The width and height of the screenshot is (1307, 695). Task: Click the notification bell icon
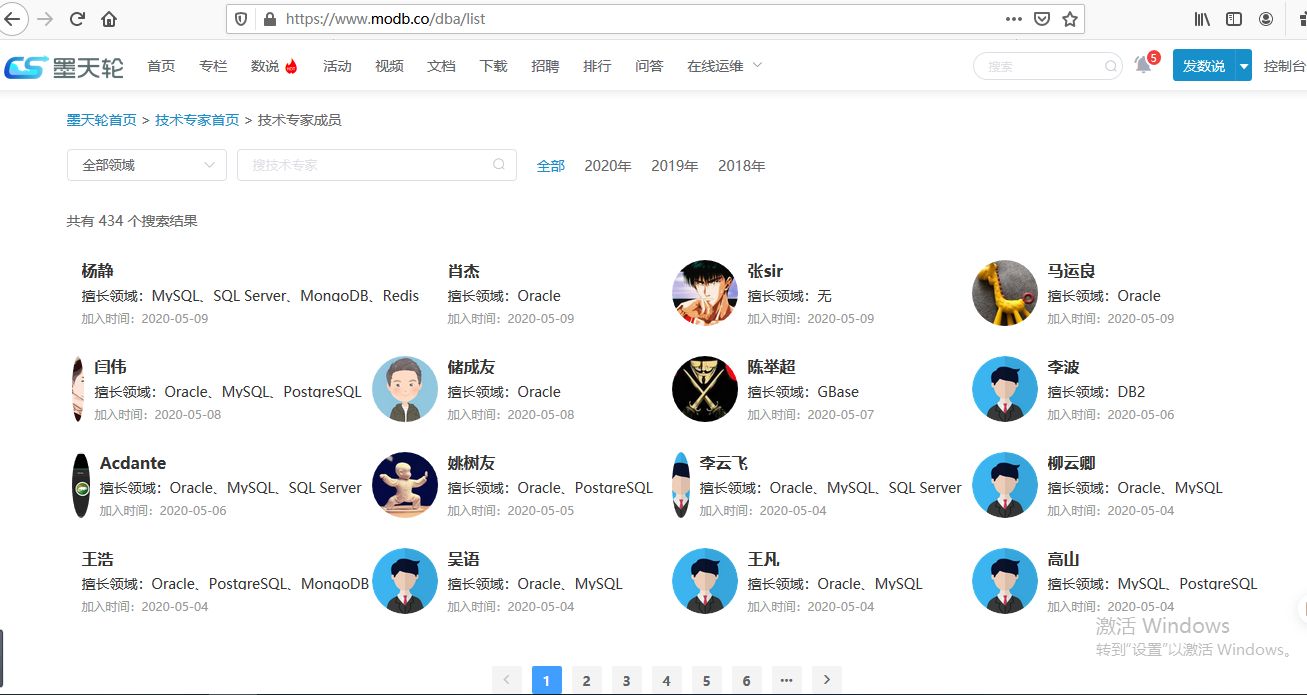1143,66
